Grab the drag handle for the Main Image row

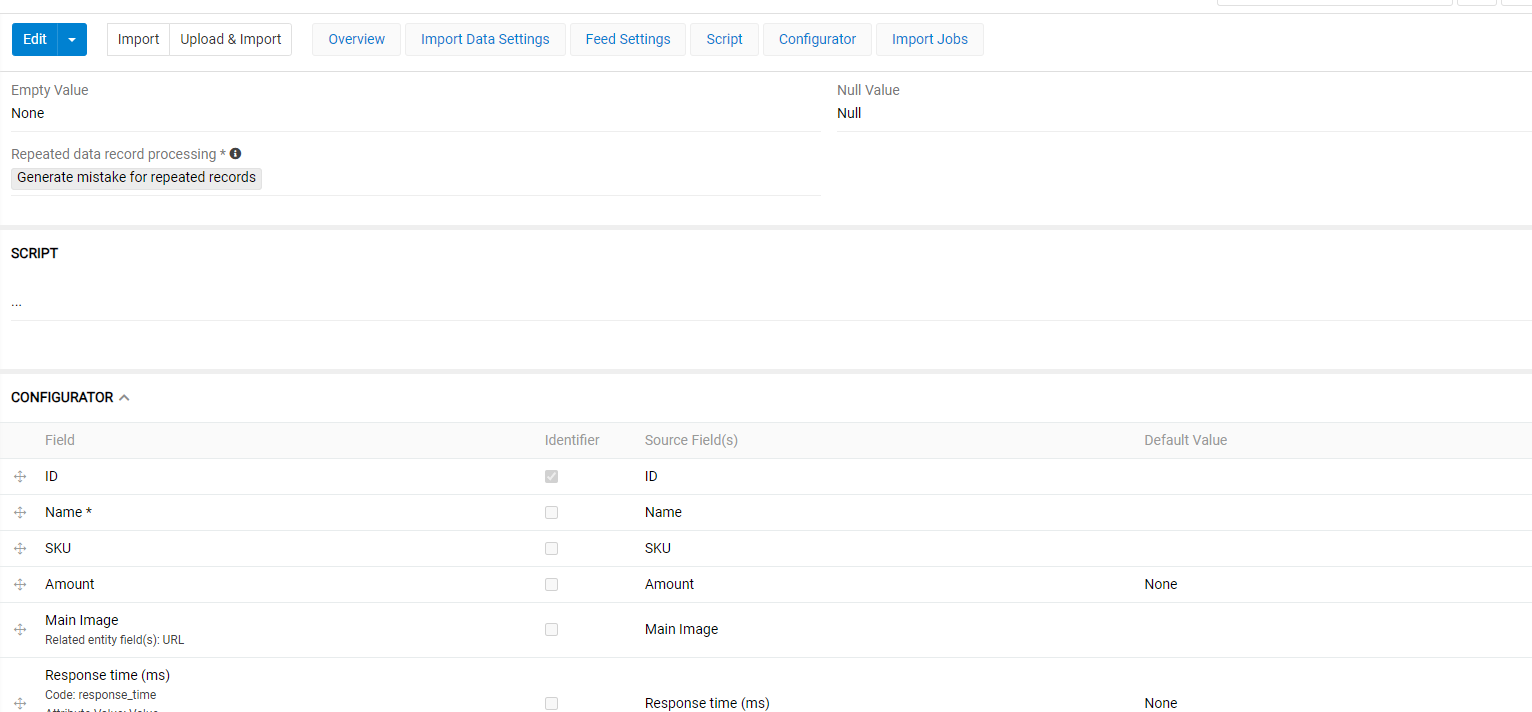click(20, 629)
